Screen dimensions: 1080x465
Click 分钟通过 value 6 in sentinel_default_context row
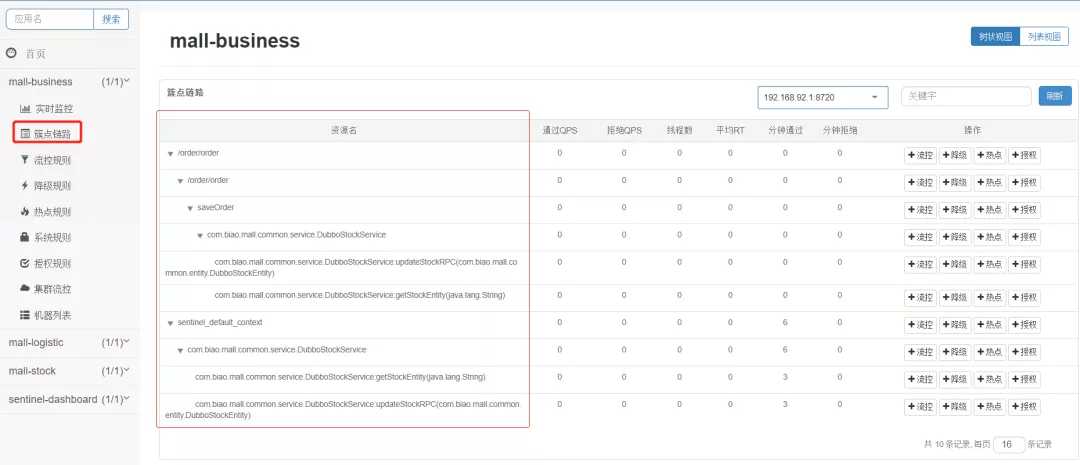[x=785, y=322]
